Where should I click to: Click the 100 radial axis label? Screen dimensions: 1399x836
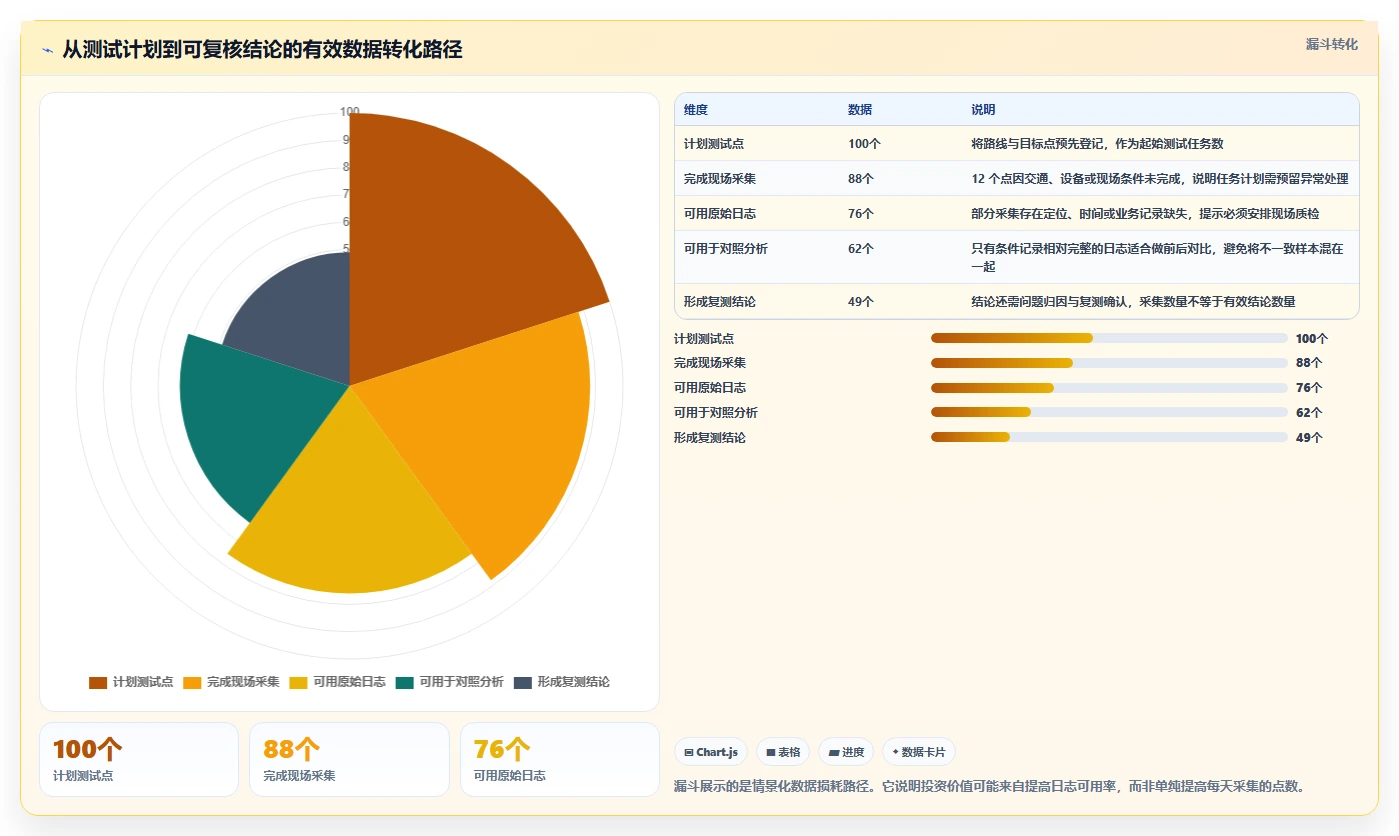pyautogui.click(x=350, y=112)
